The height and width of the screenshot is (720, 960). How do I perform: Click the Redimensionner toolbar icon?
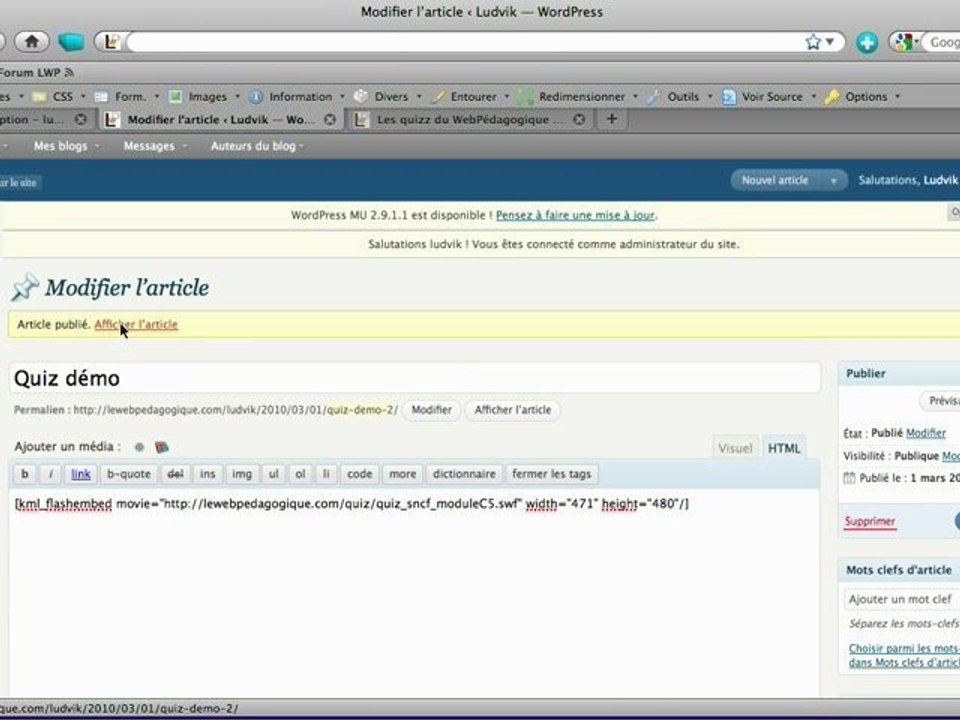[x=525, y=96]
